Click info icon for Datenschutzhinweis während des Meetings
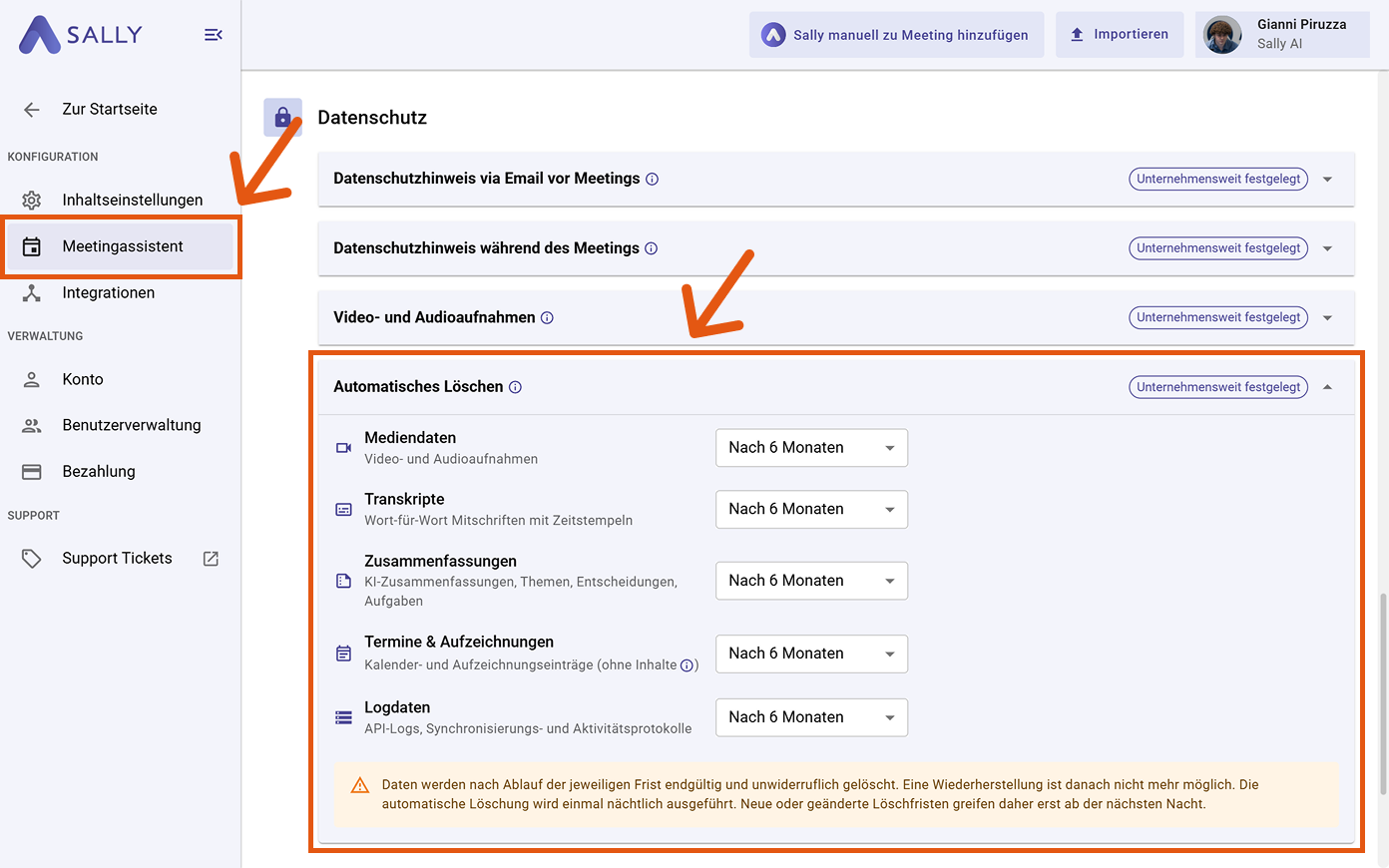Viewport: 1389px width, 868px height. 651,248
